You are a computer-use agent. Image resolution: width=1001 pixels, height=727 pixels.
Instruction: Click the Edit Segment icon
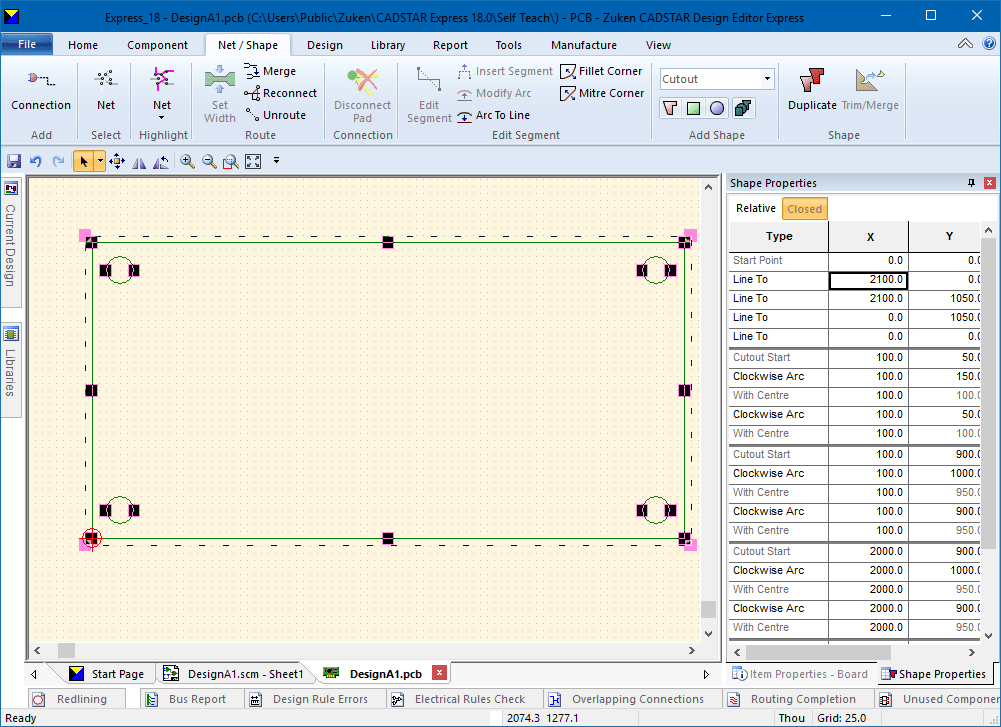(x=429, y=79)
